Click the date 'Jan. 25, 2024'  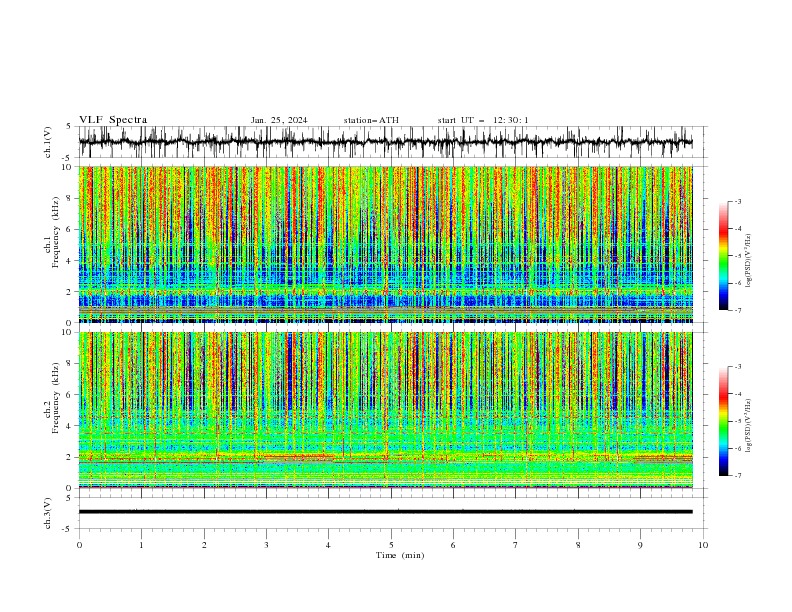pos(279,120)
